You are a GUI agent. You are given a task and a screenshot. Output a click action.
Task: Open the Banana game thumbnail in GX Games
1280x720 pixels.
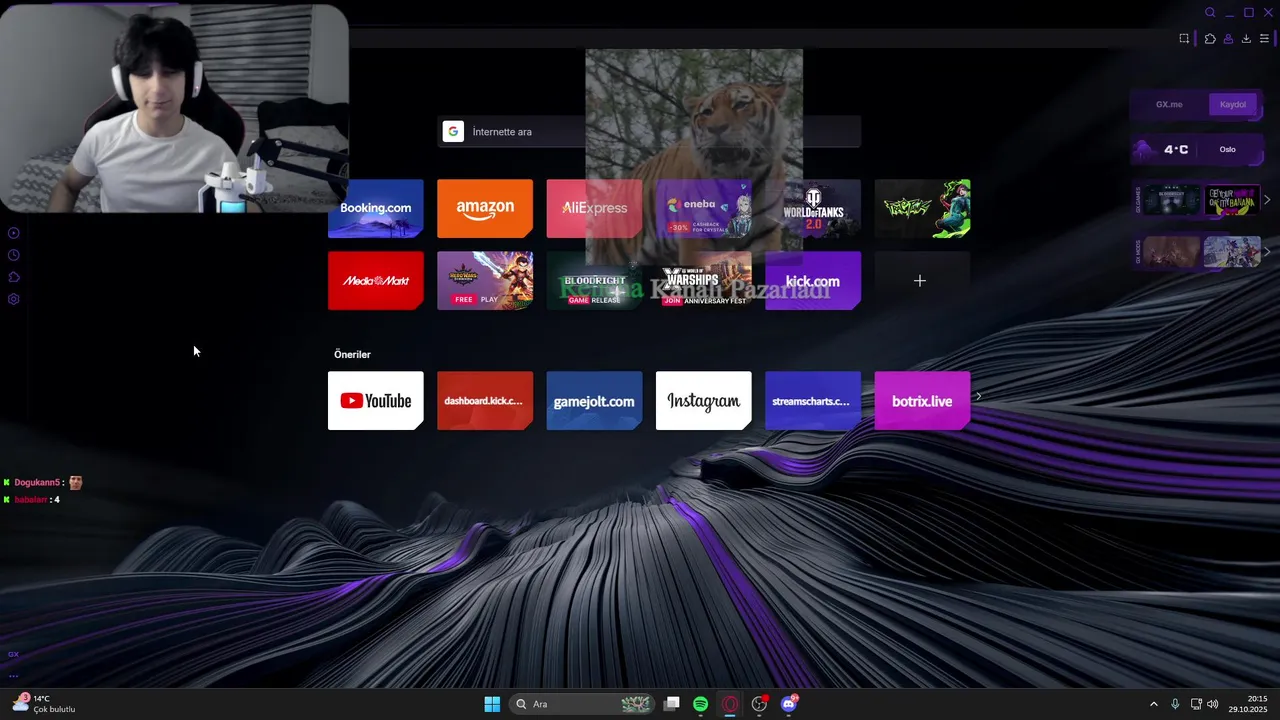(x=1232, y=200)
